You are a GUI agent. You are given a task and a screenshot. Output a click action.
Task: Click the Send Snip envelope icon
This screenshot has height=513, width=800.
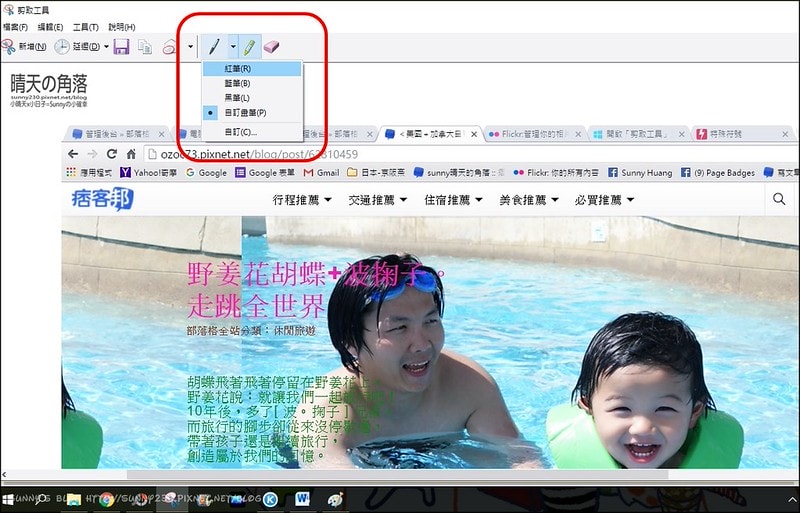pos(170,46)
